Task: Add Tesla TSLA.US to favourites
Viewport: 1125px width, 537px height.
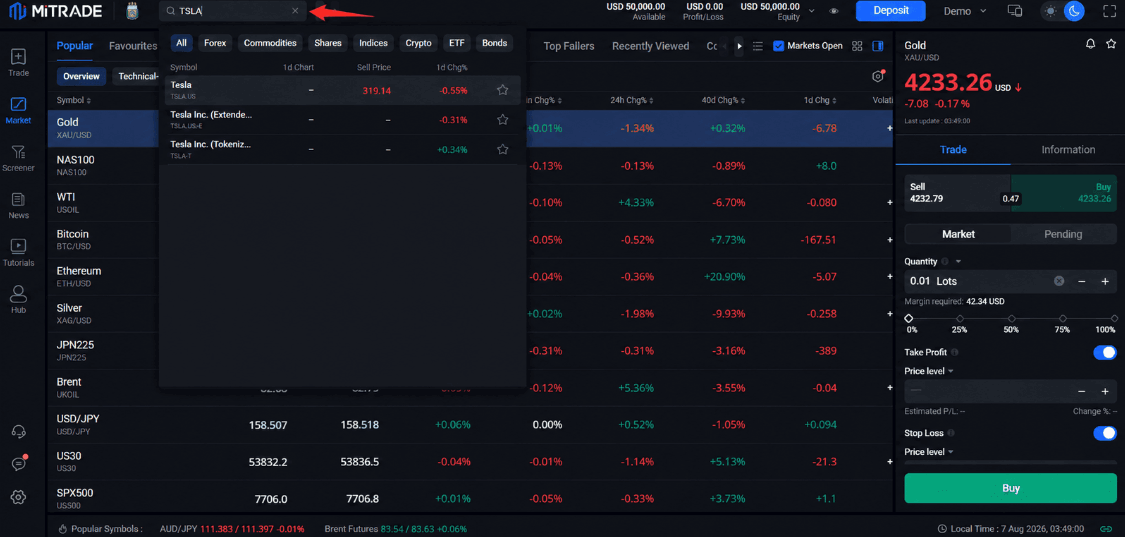Action: click(x=503, y=90)
